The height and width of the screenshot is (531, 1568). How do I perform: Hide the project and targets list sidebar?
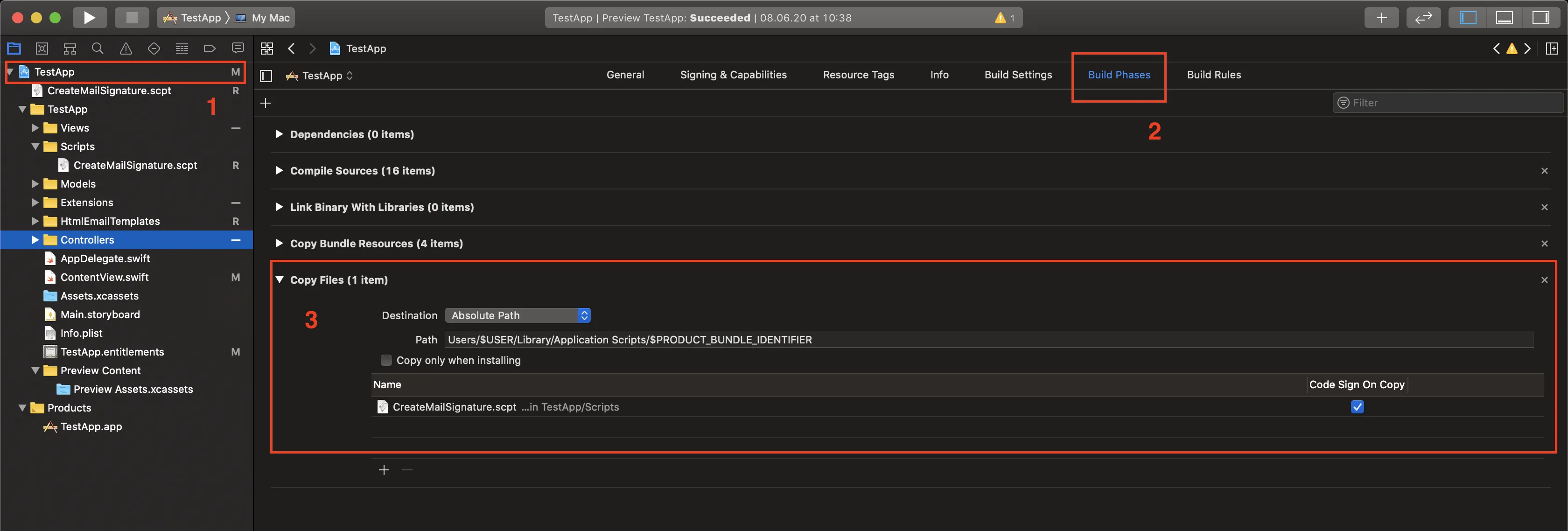click(x=266, y=76)
